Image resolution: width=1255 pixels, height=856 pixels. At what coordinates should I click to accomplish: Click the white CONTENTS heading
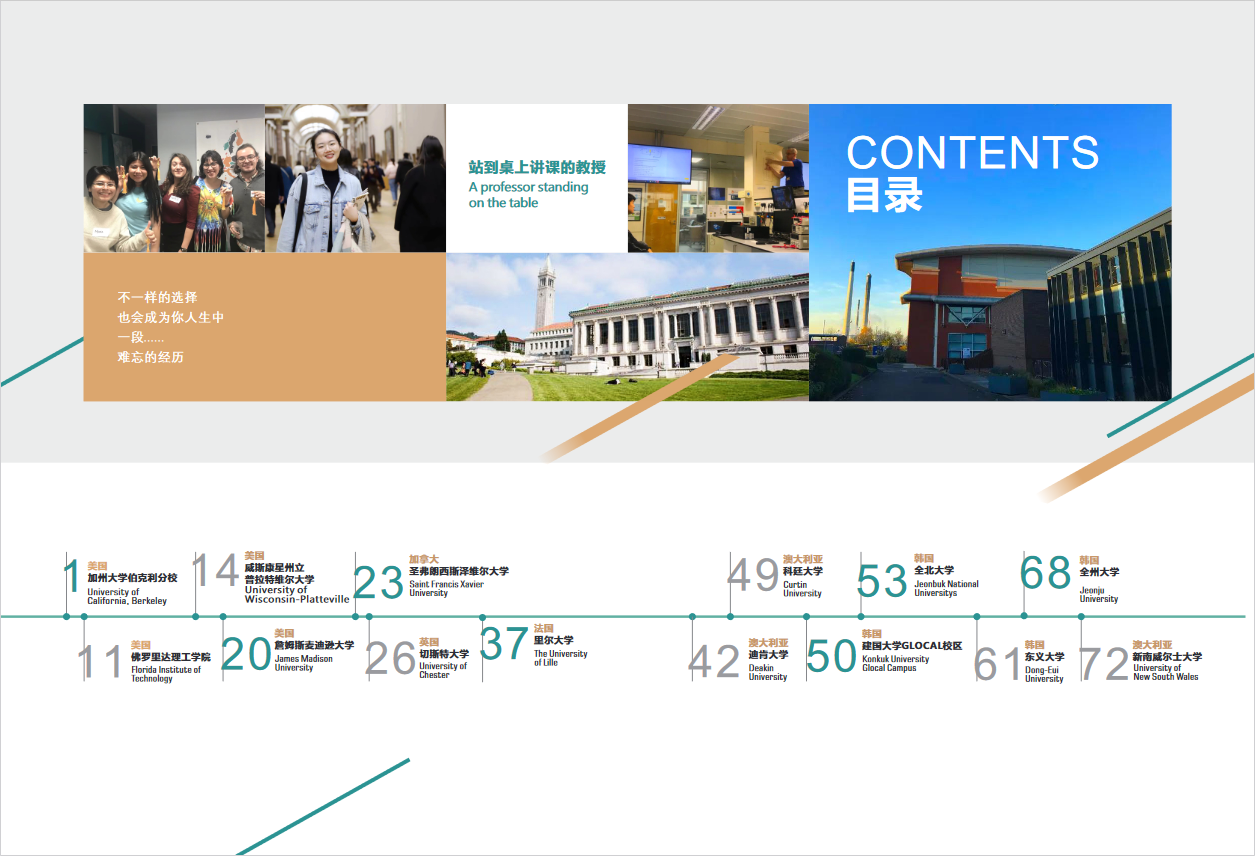pos(972,153)
